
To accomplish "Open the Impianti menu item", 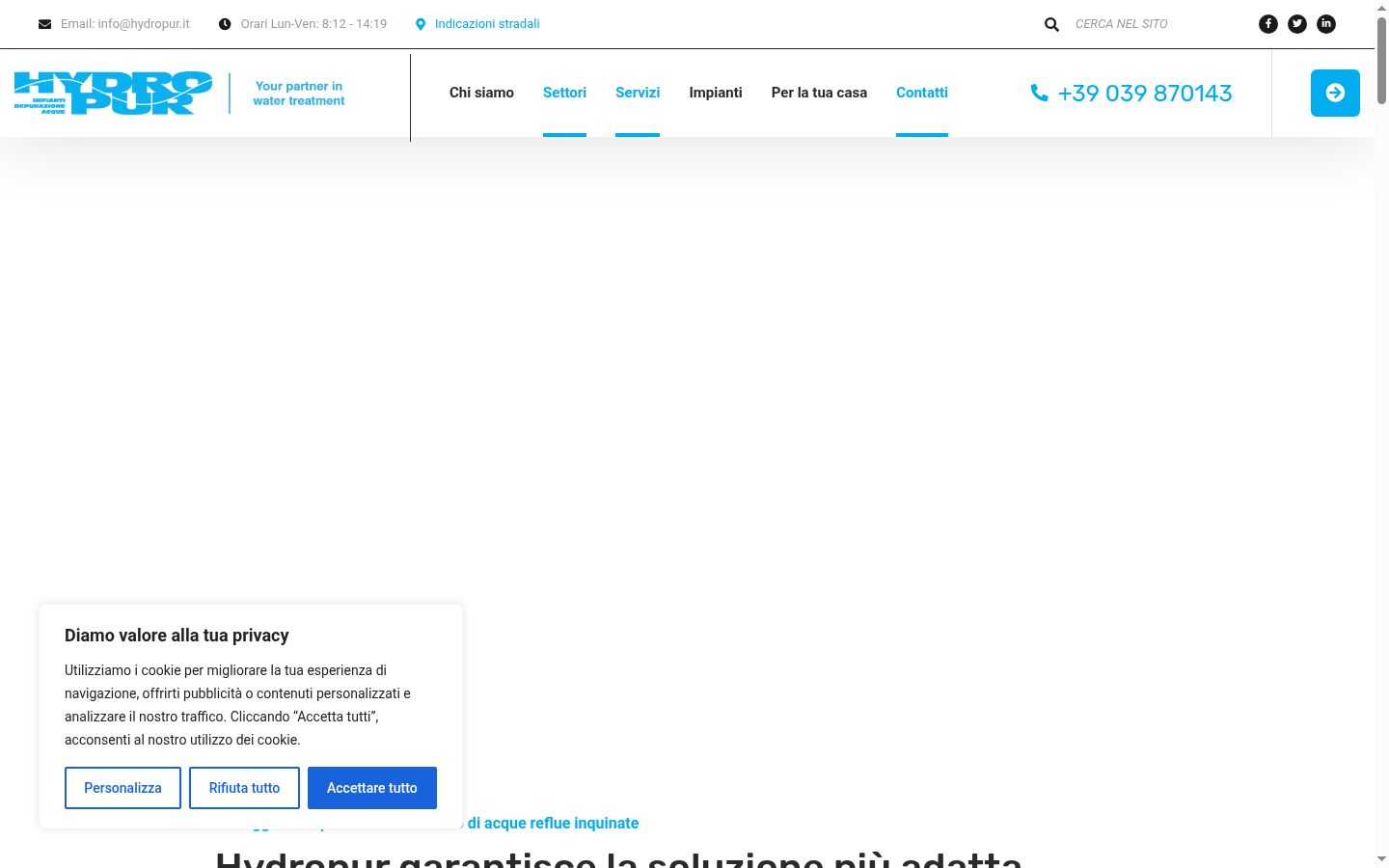I will click(x=716, y=93).
